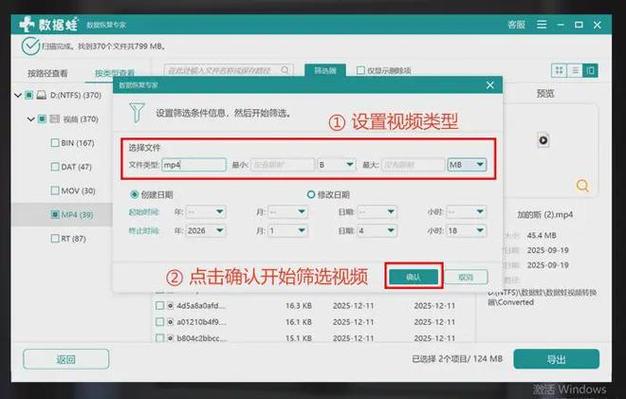Image resolution: width=626 pixels, height=399 pixels.
Task: Check the MOV (30) checkbox
Action: (55, 191)
